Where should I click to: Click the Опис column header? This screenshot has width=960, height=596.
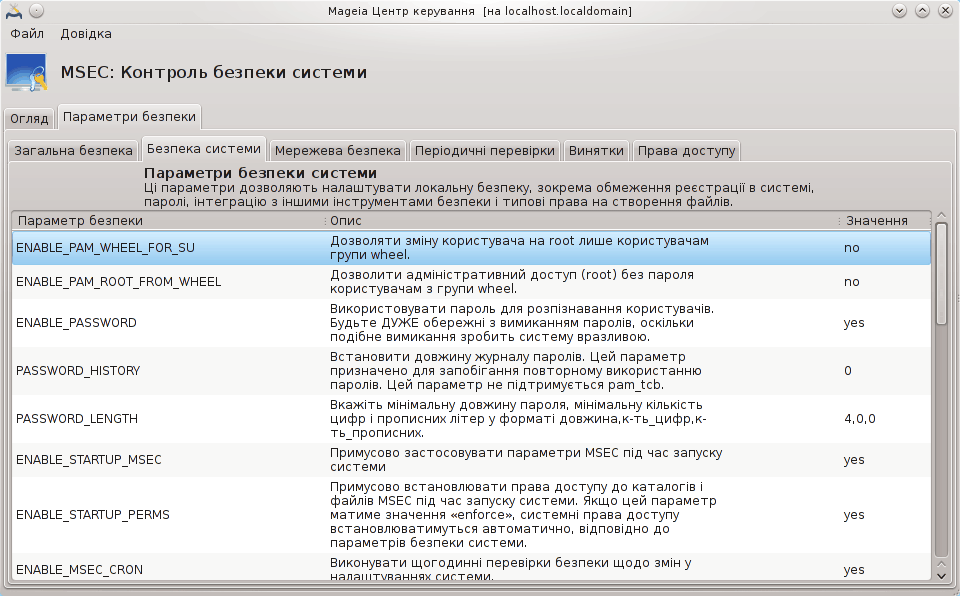click(581, 221)
